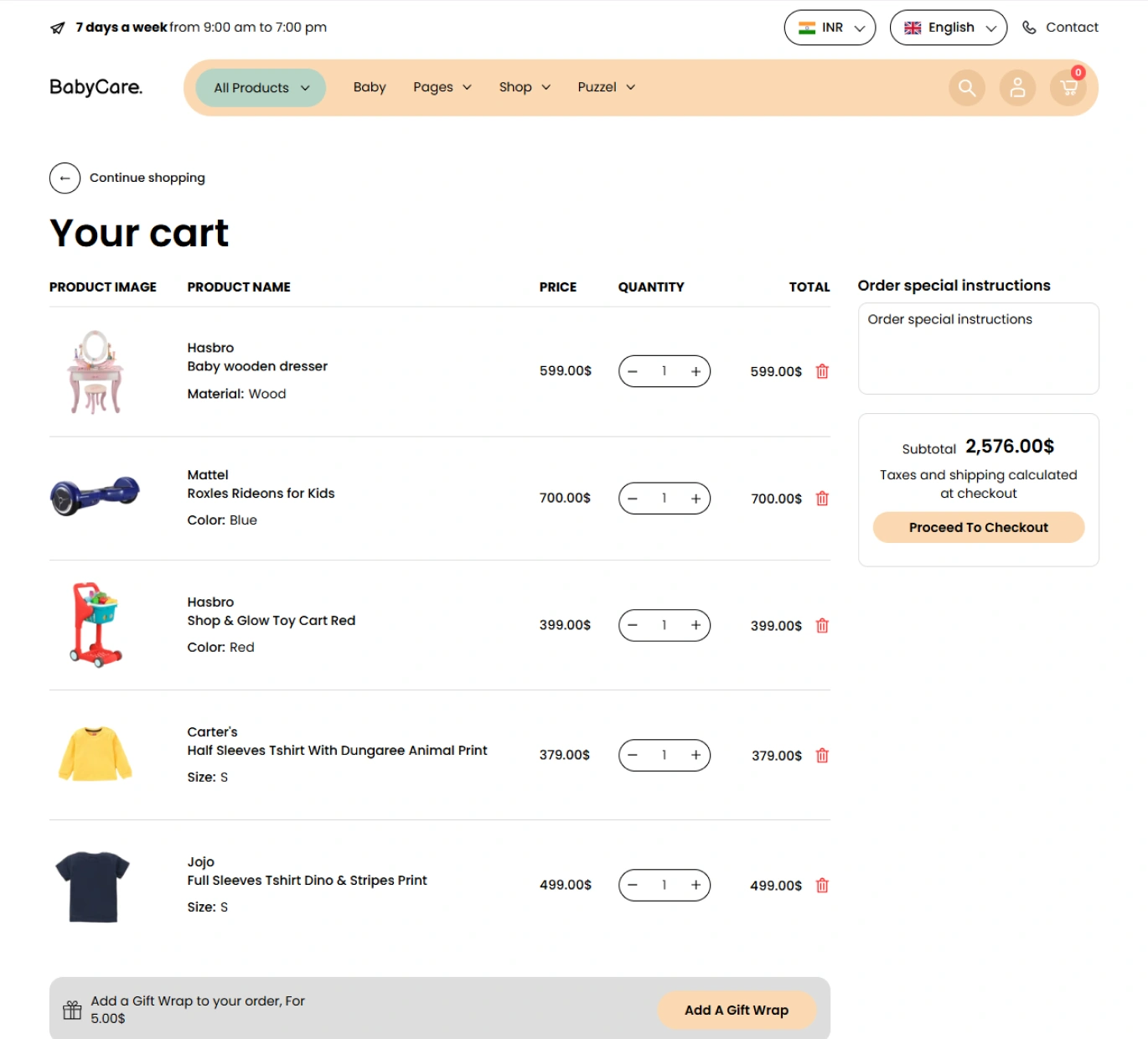1148x1039 pixels.
Task: Open Baby wooden dresser product name link
Action: 257,366
